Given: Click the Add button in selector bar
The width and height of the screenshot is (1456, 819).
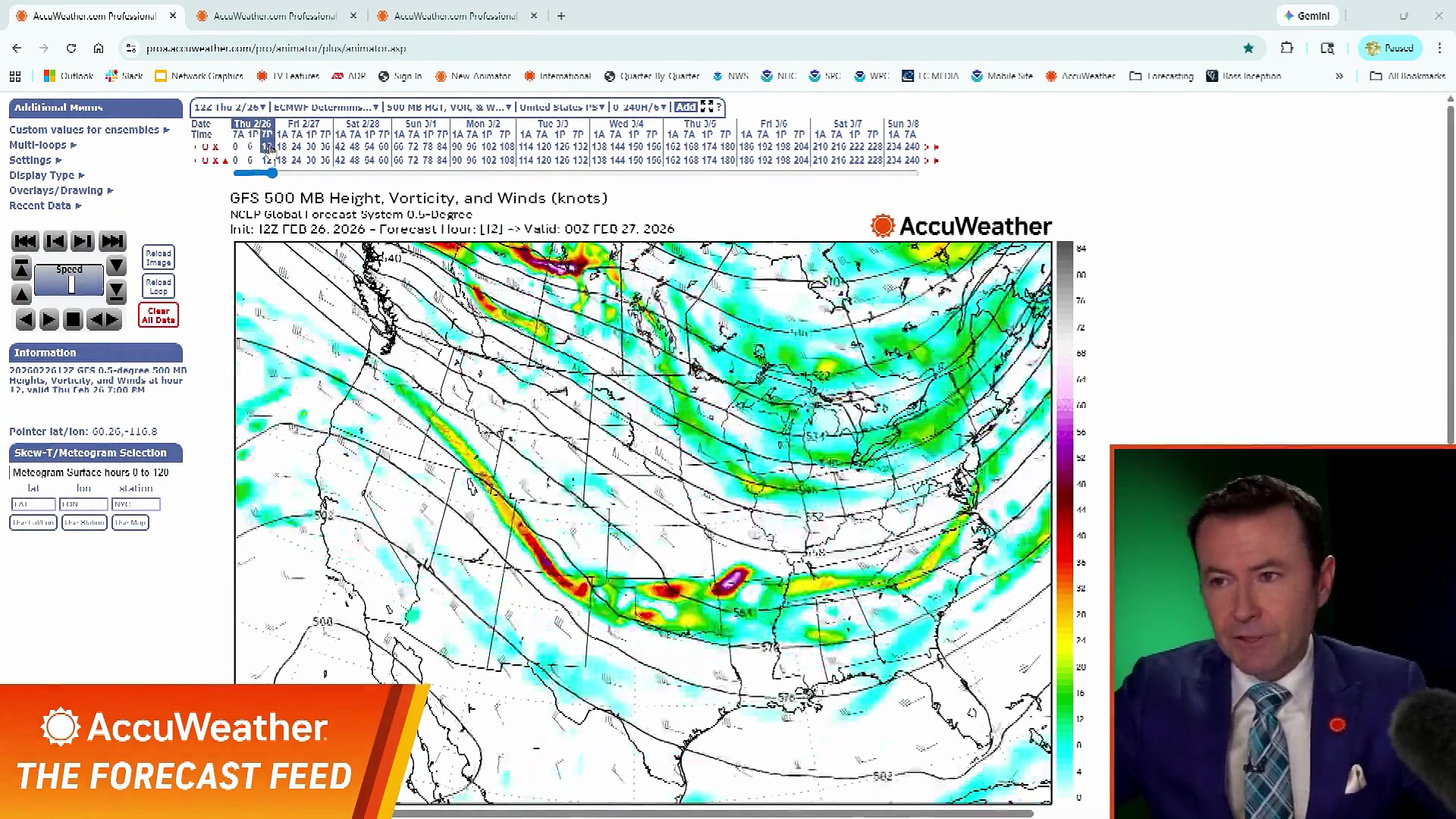Looking at the screenshot, I should (686, 107).
